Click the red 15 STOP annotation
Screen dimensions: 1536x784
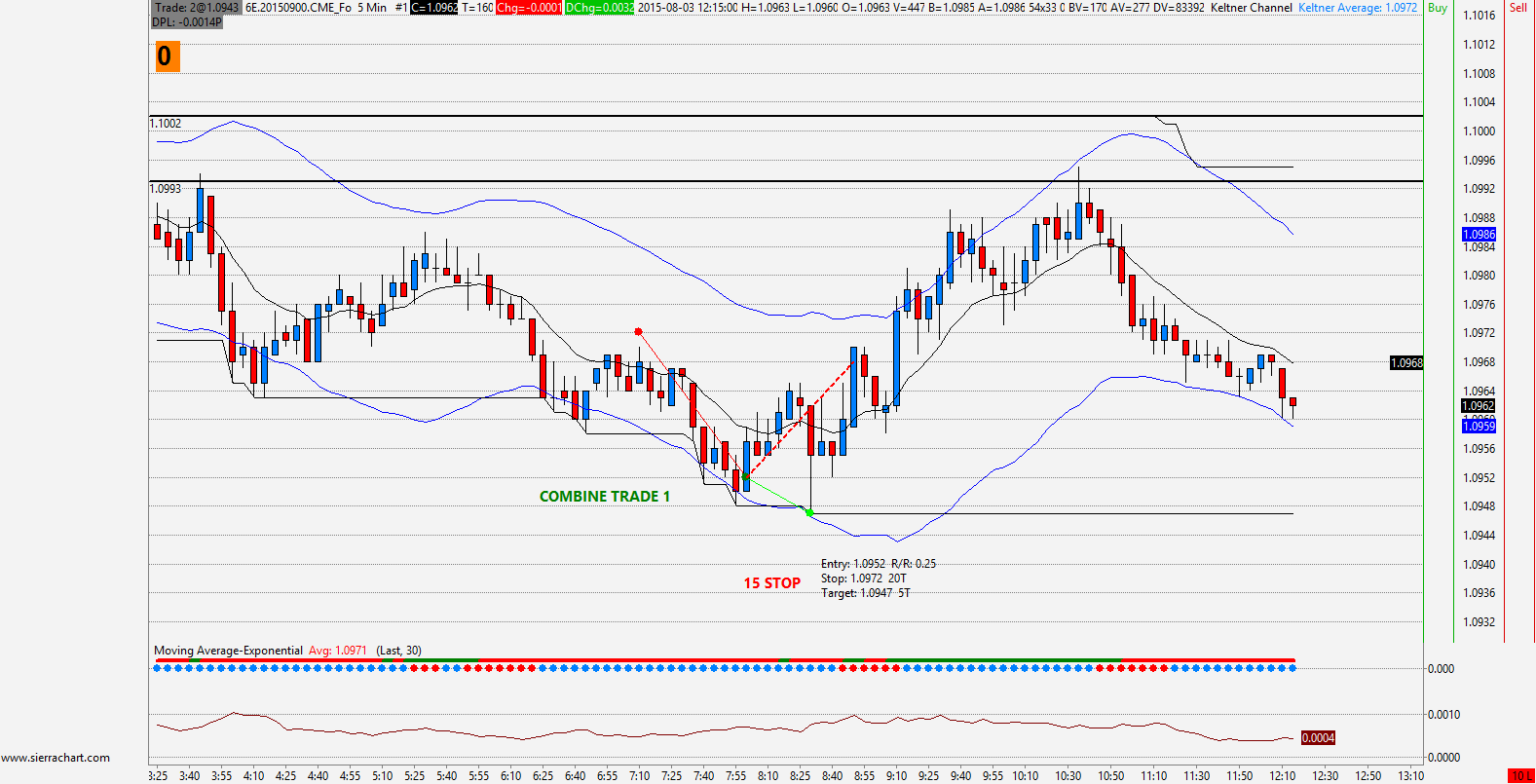click(x=772, y=583)
